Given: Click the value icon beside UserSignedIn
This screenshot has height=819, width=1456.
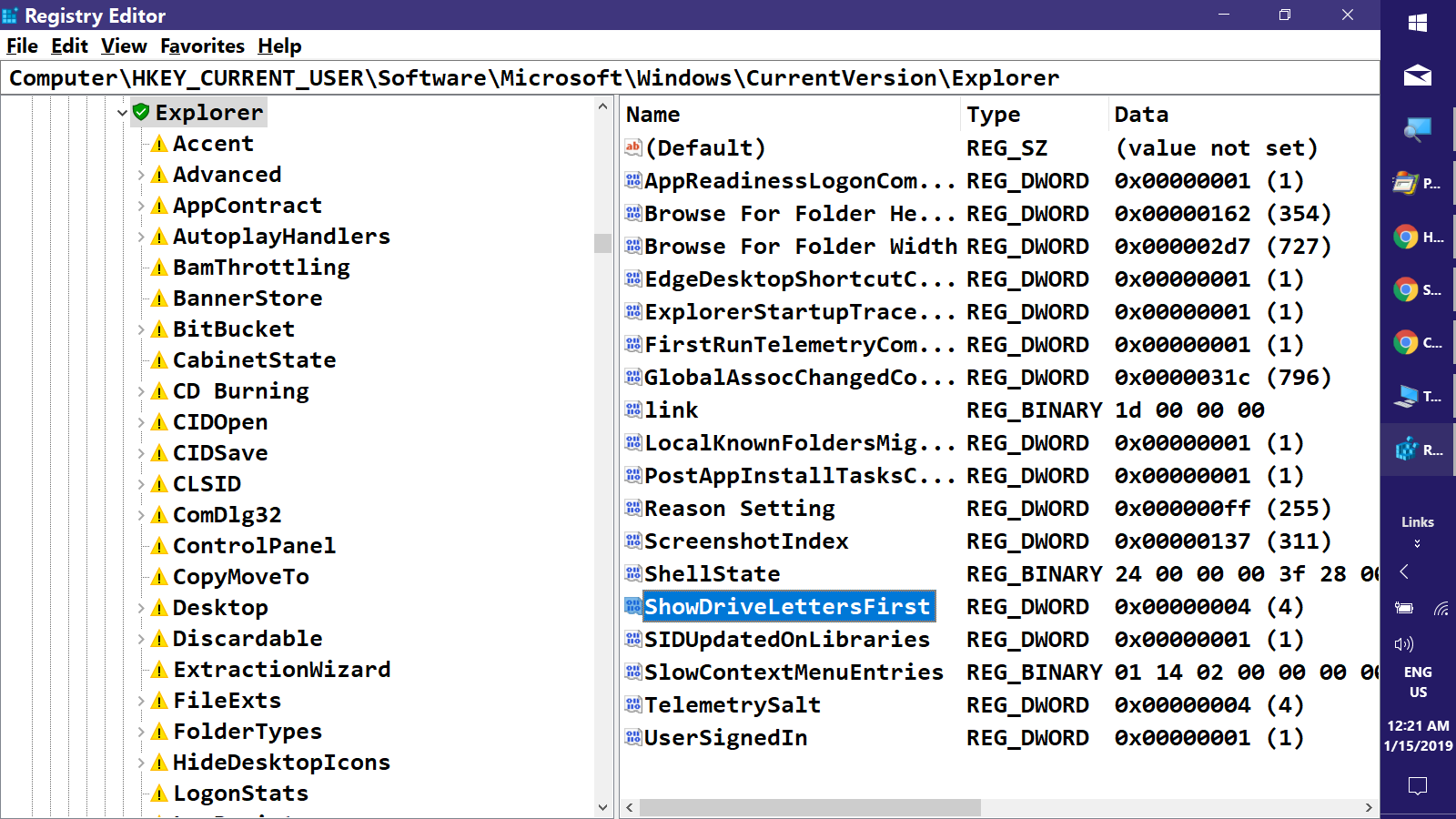Looking at the screenshot, I should (x=633, y=737).
